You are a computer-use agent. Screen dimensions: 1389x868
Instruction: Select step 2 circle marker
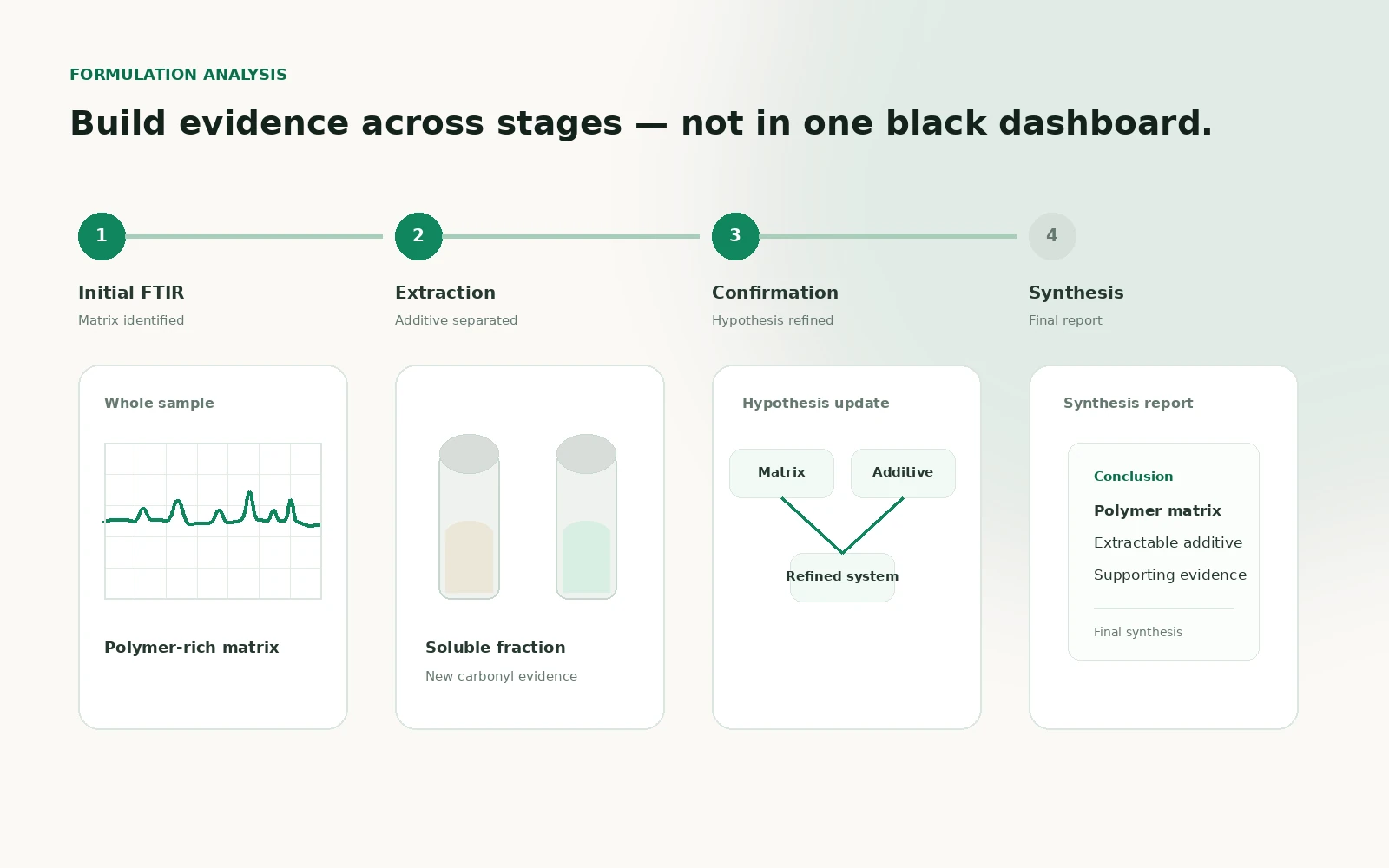(418, 236)
